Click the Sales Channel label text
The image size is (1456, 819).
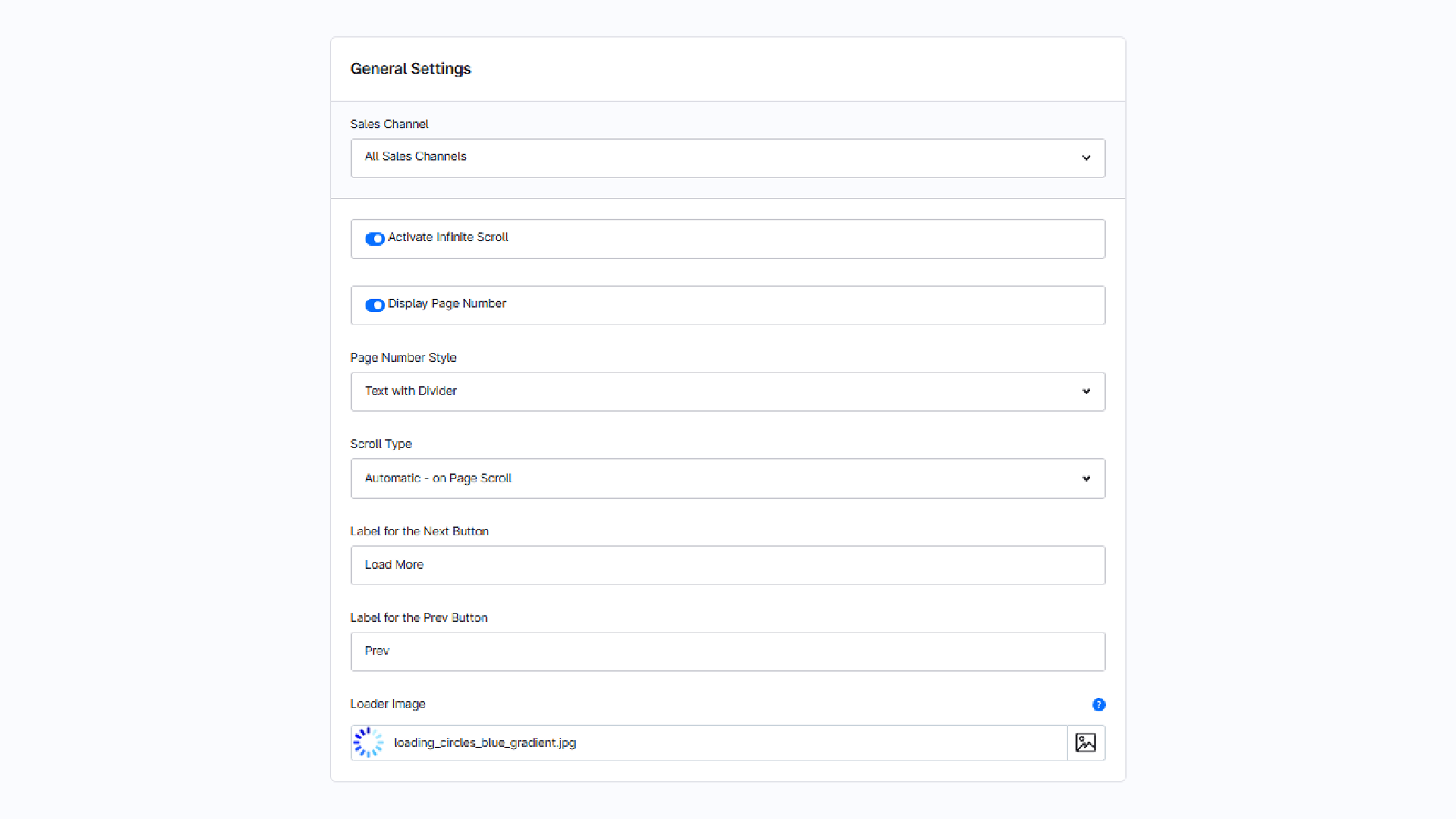pyautogui.click(x=389, y=124)
